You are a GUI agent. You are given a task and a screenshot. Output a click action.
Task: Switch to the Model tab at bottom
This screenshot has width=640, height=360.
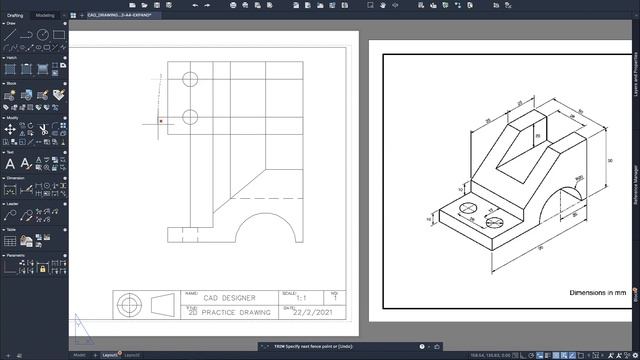(79, 355)
